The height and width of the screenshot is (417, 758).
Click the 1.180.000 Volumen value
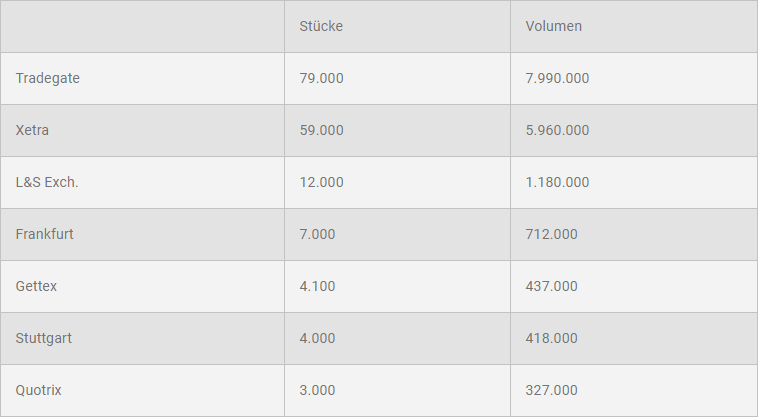(x=557, y=182)
